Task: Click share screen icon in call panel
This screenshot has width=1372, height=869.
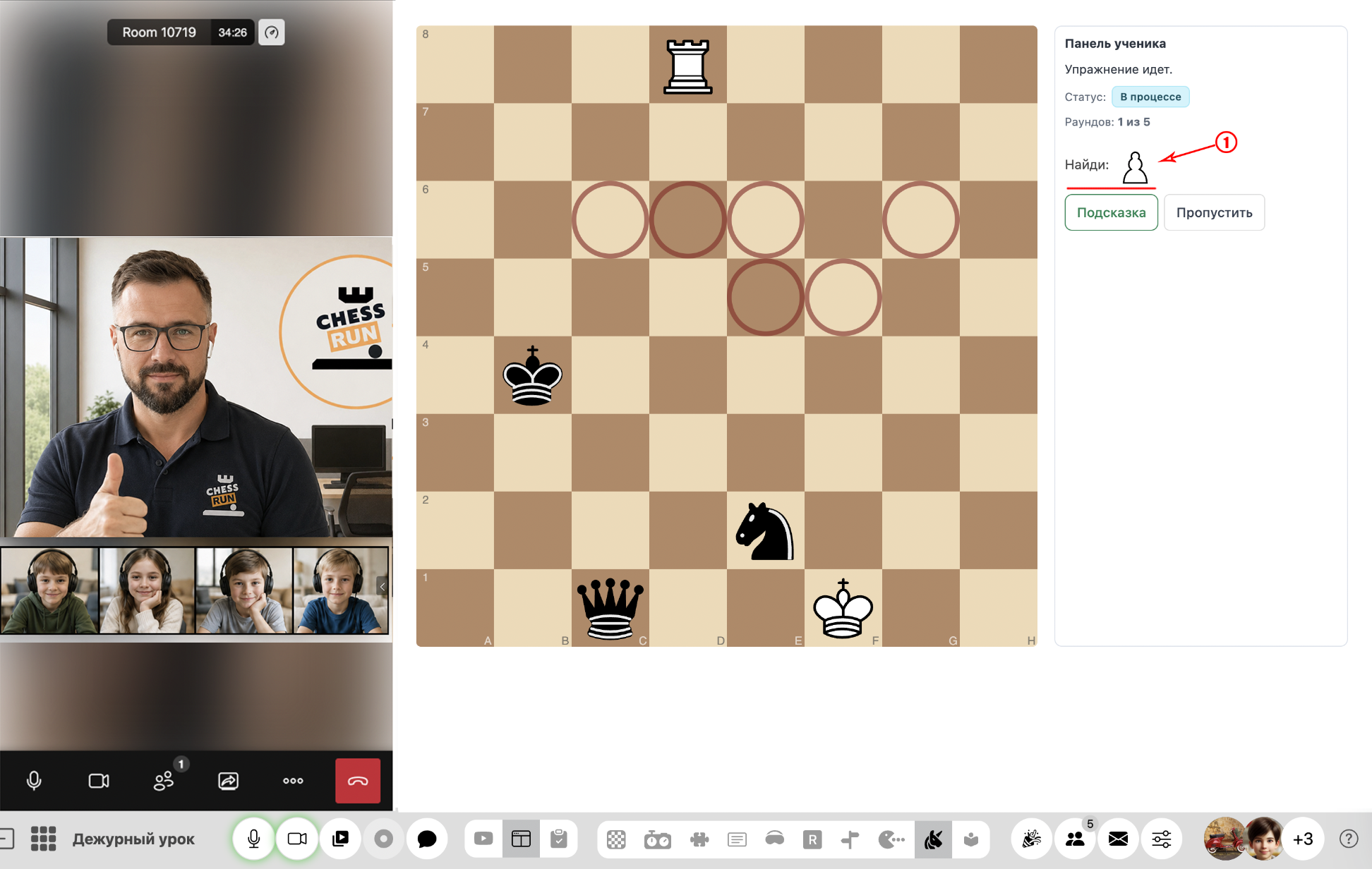Action: [x=228, y=781]
